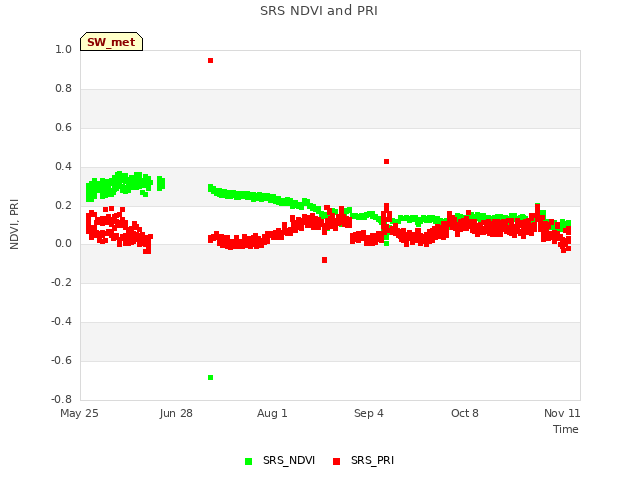Screen dimensions: 640x480
Task: Select the red outlier point near -0.08
Action: [x=324, y=260]
